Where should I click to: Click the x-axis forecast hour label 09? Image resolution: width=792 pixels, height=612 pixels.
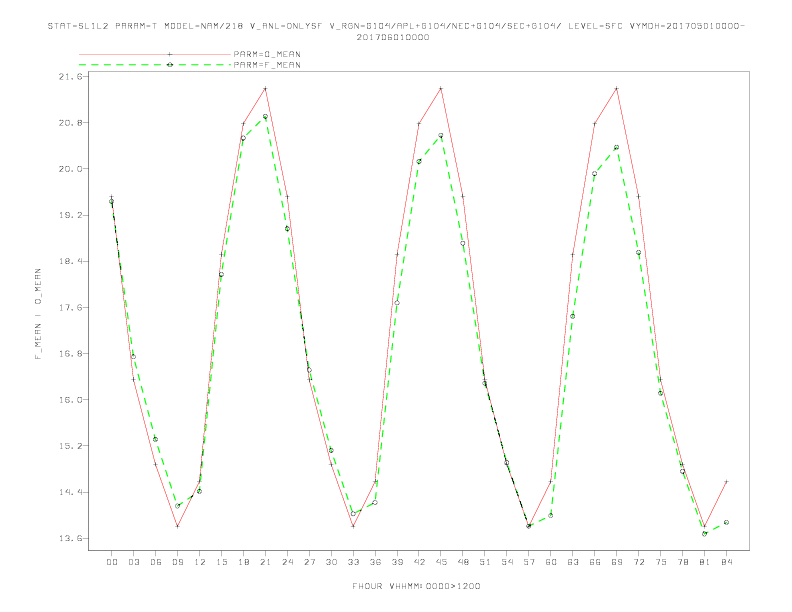pos(177,562)
